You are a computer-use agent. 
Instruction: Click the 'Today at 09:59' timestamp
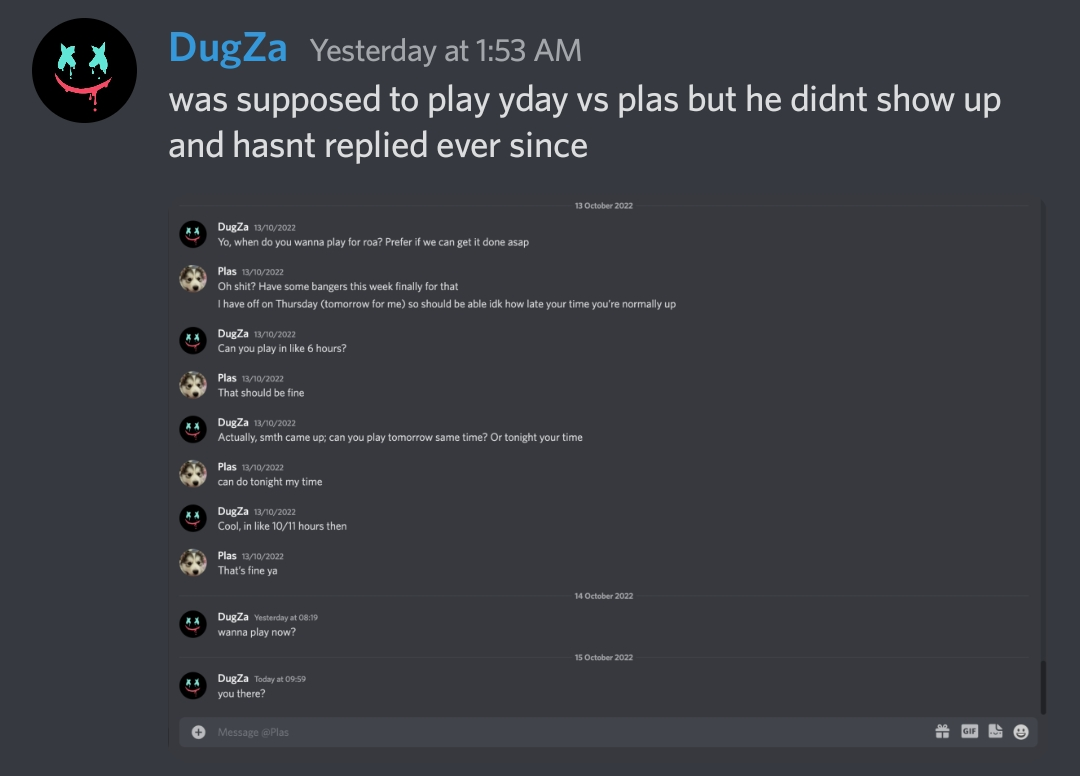click(280, 679)
